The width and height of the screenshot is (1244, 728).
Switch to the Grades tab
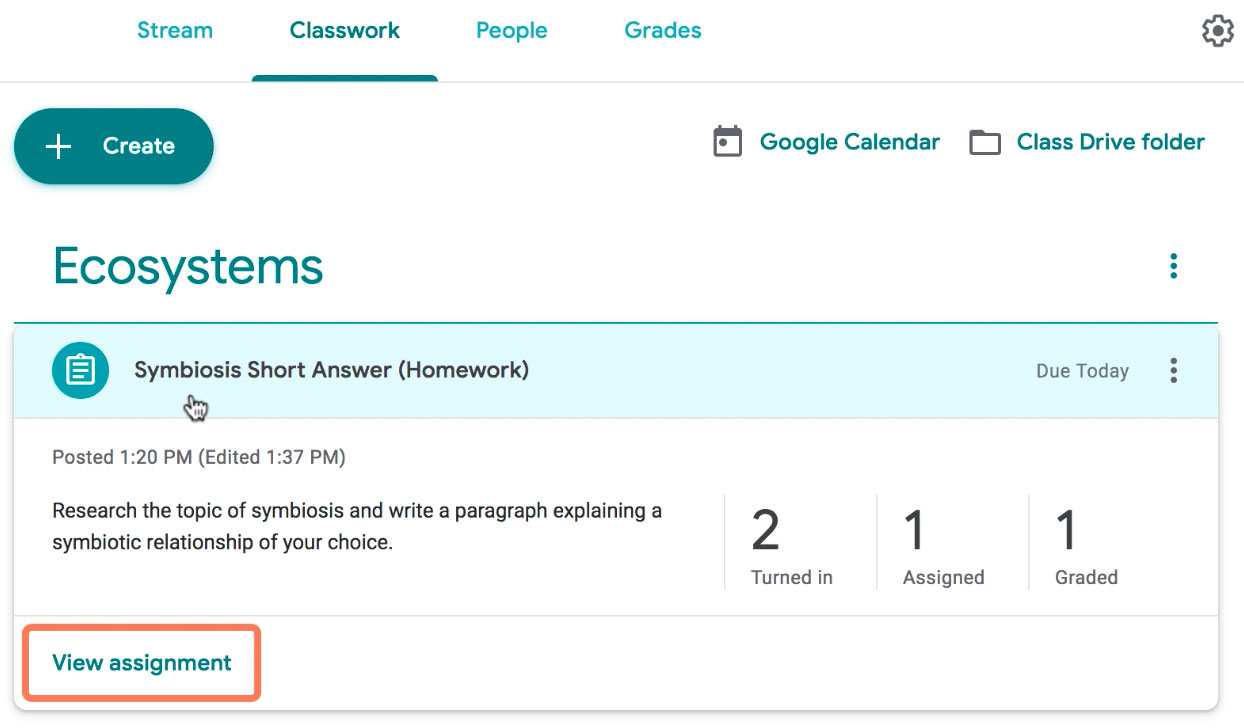[x=662, y=30]
